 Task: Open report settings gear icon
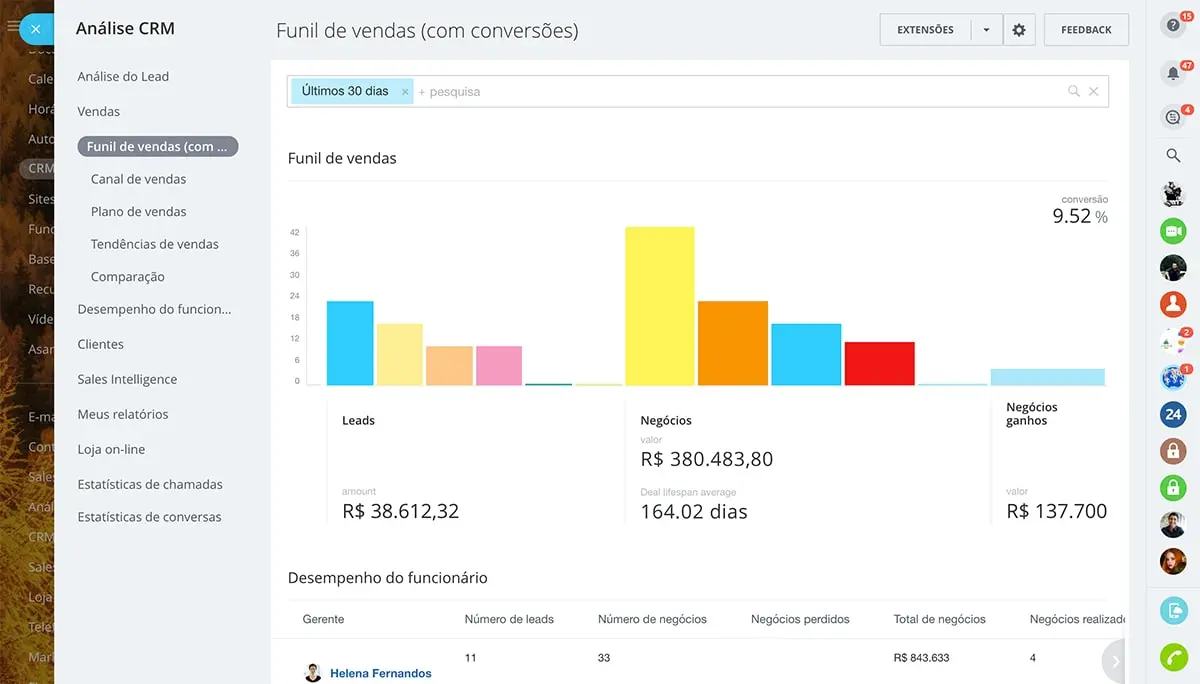pyautogui.click(x=1019, y=30)
